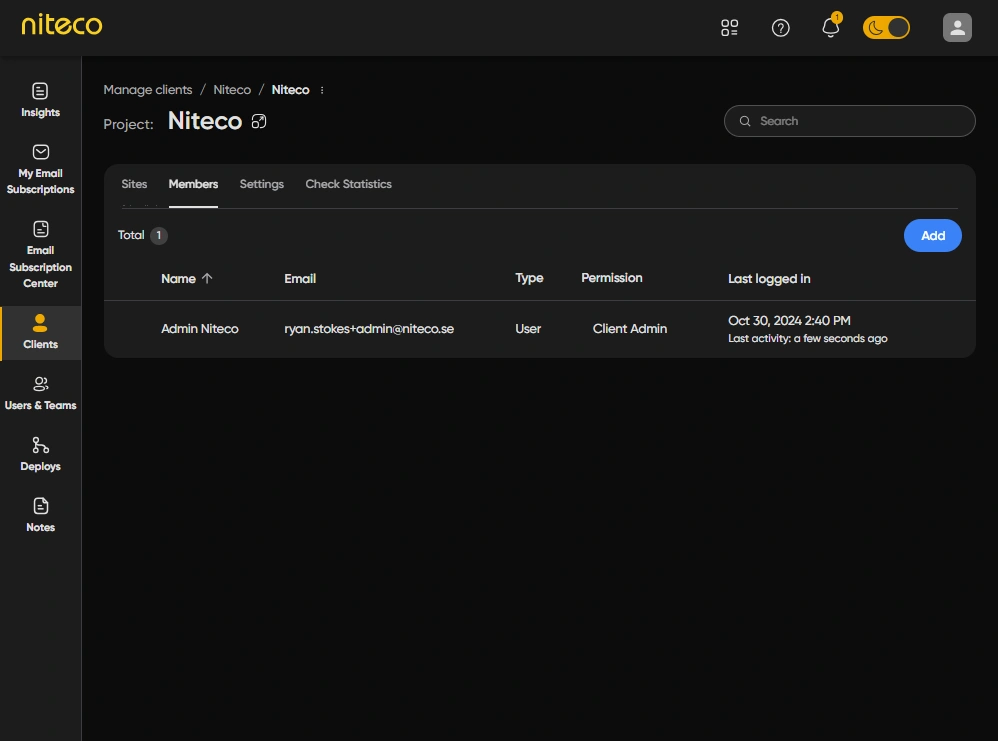Open the breadcrumb three-dot menu
The width and height of the screenshot is (998, 741).
coord(322,90)
